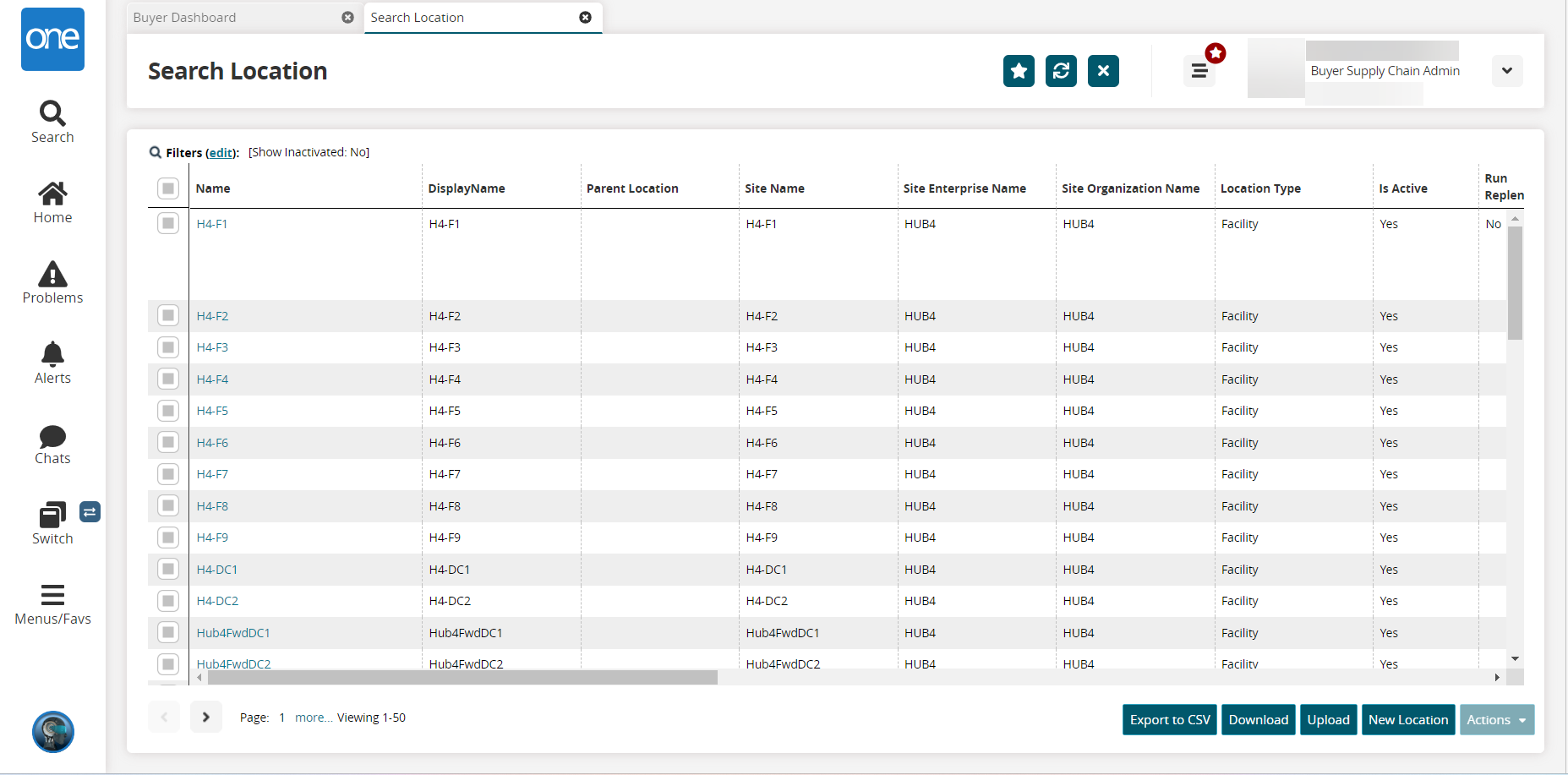
Task: Click the vertical scrollbar thumb
Action: click(x=1515, y=282)
